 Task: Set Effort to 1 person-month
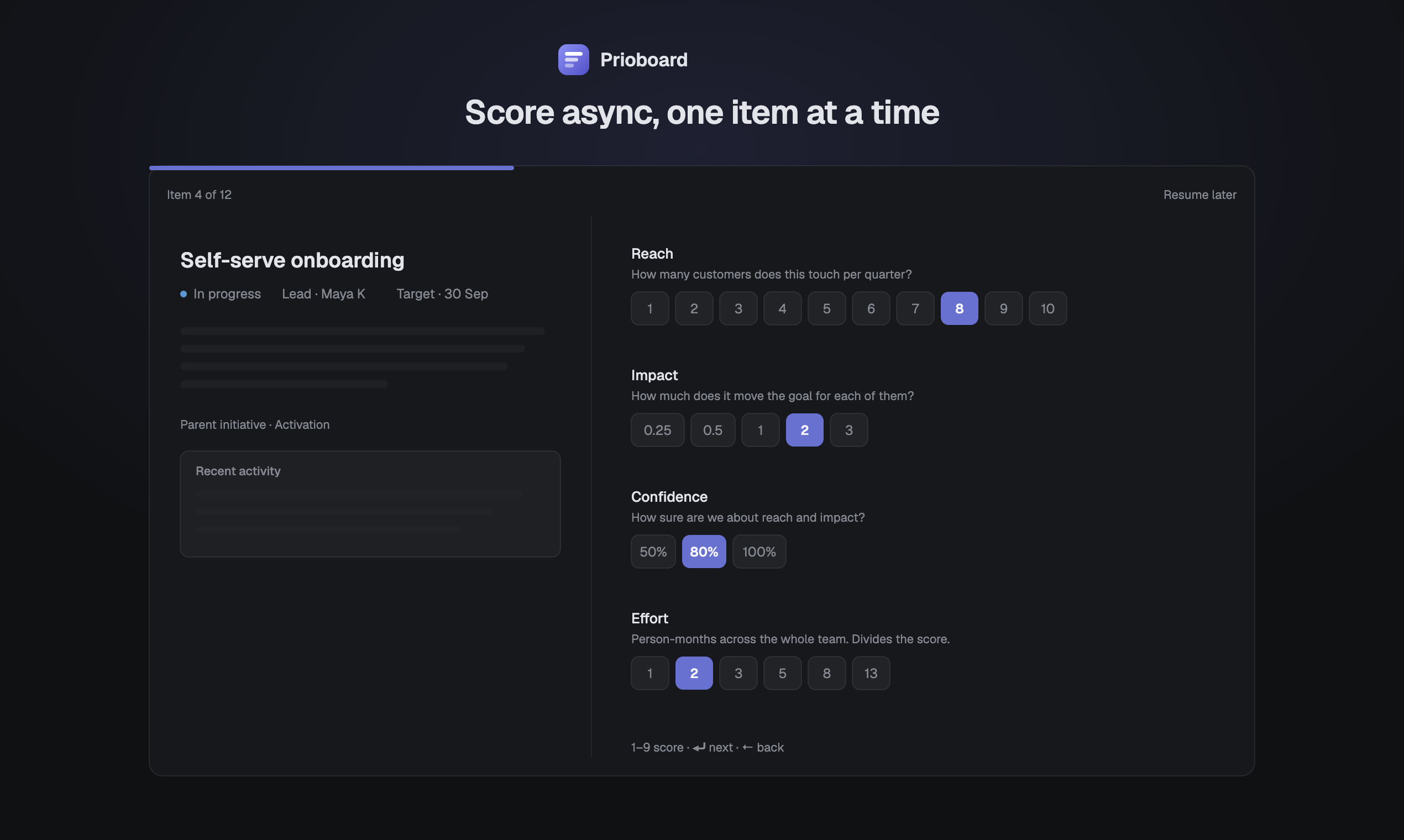(x=650, y=674)
